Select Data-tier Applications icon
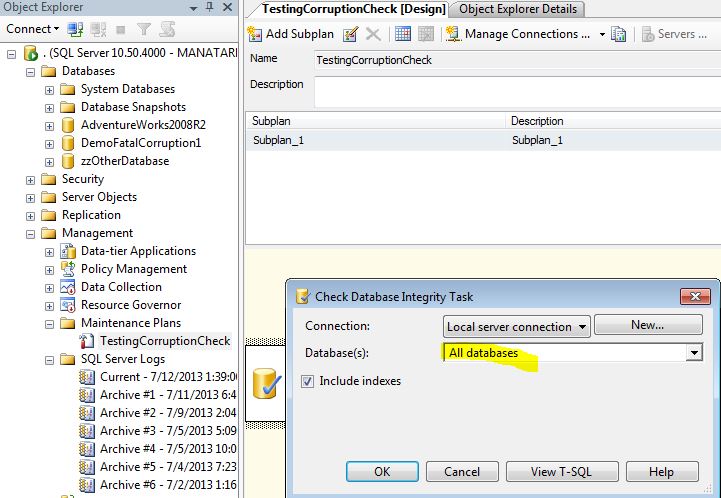Viewport: 721px width, 498px height. tap(68, 251)
